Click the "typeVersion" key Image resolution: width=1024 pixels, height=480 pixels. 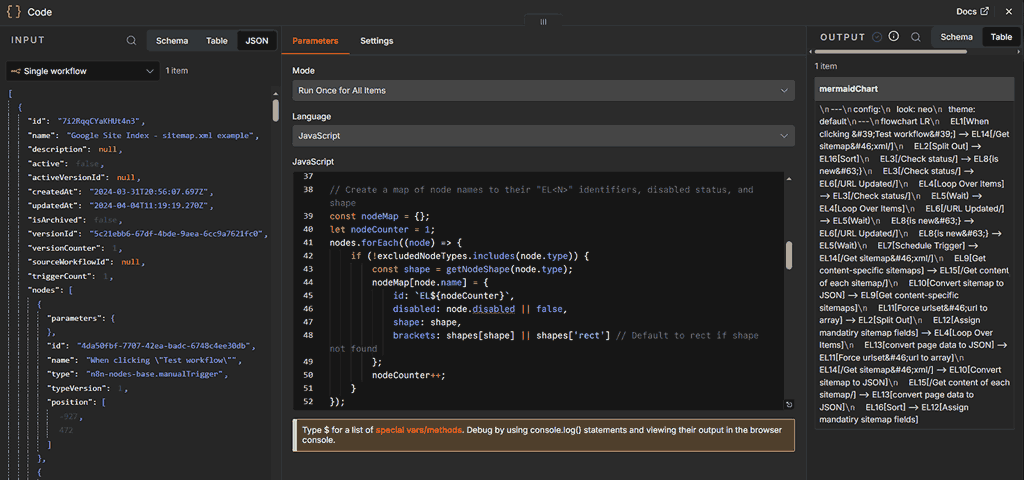pos(74,389)
